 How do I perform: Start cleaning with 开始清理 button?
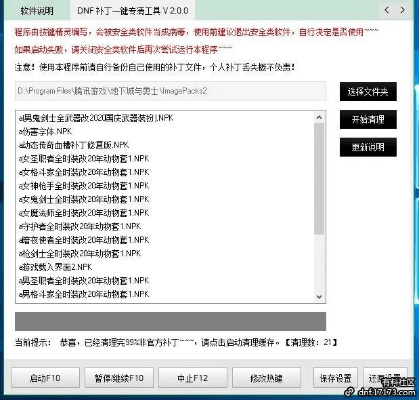(368, 119)
